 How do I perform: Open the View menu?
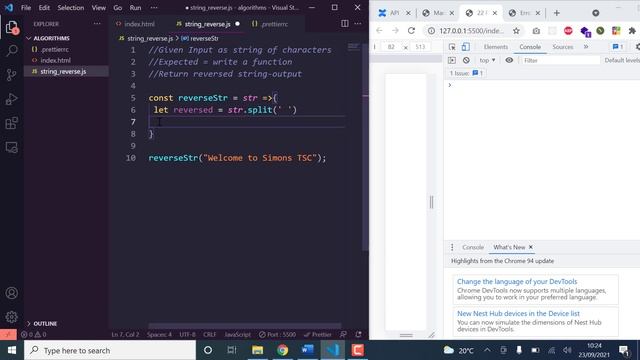[98, 8]
